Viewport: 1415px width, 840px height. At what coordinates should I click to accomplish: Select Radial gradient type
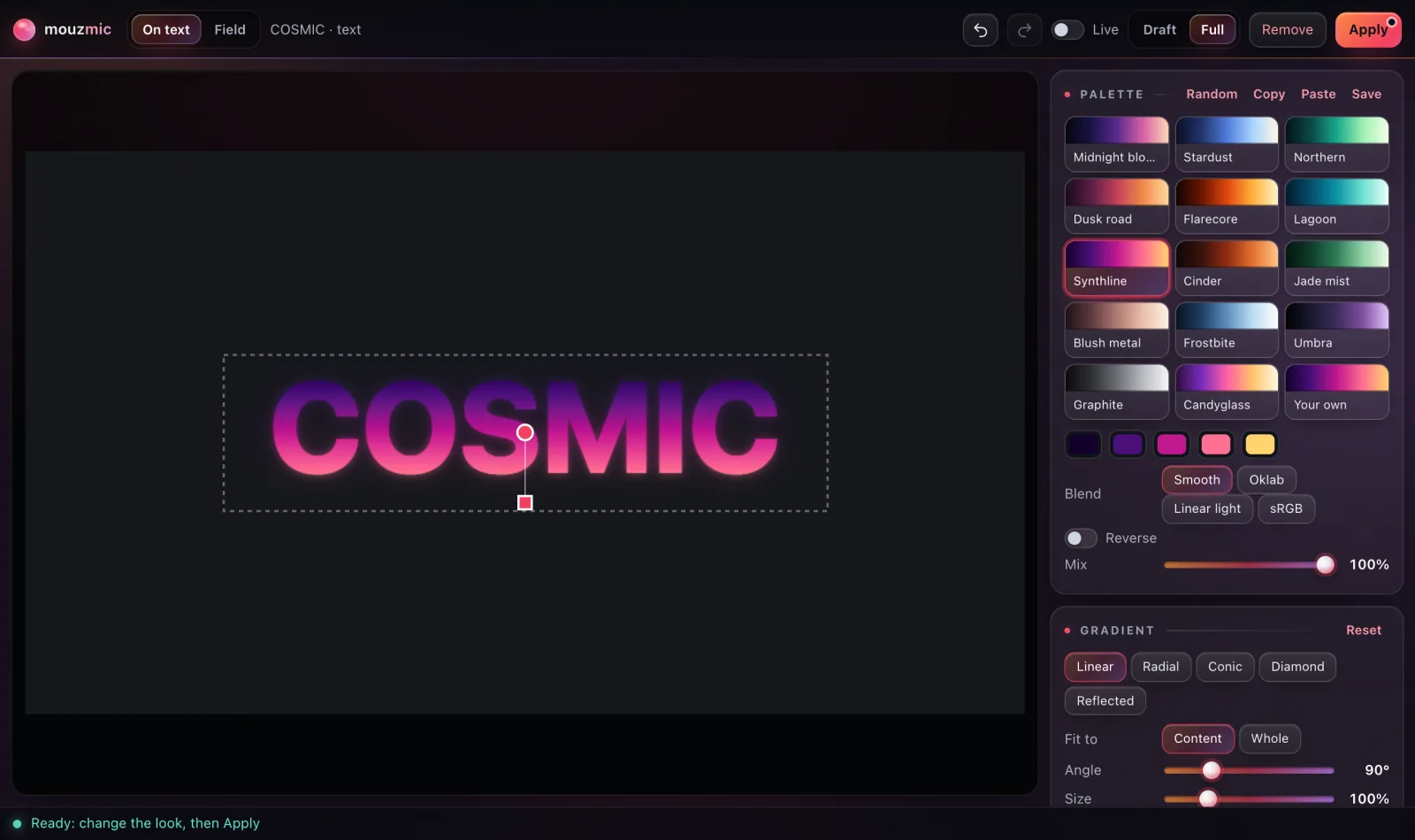1160,667
